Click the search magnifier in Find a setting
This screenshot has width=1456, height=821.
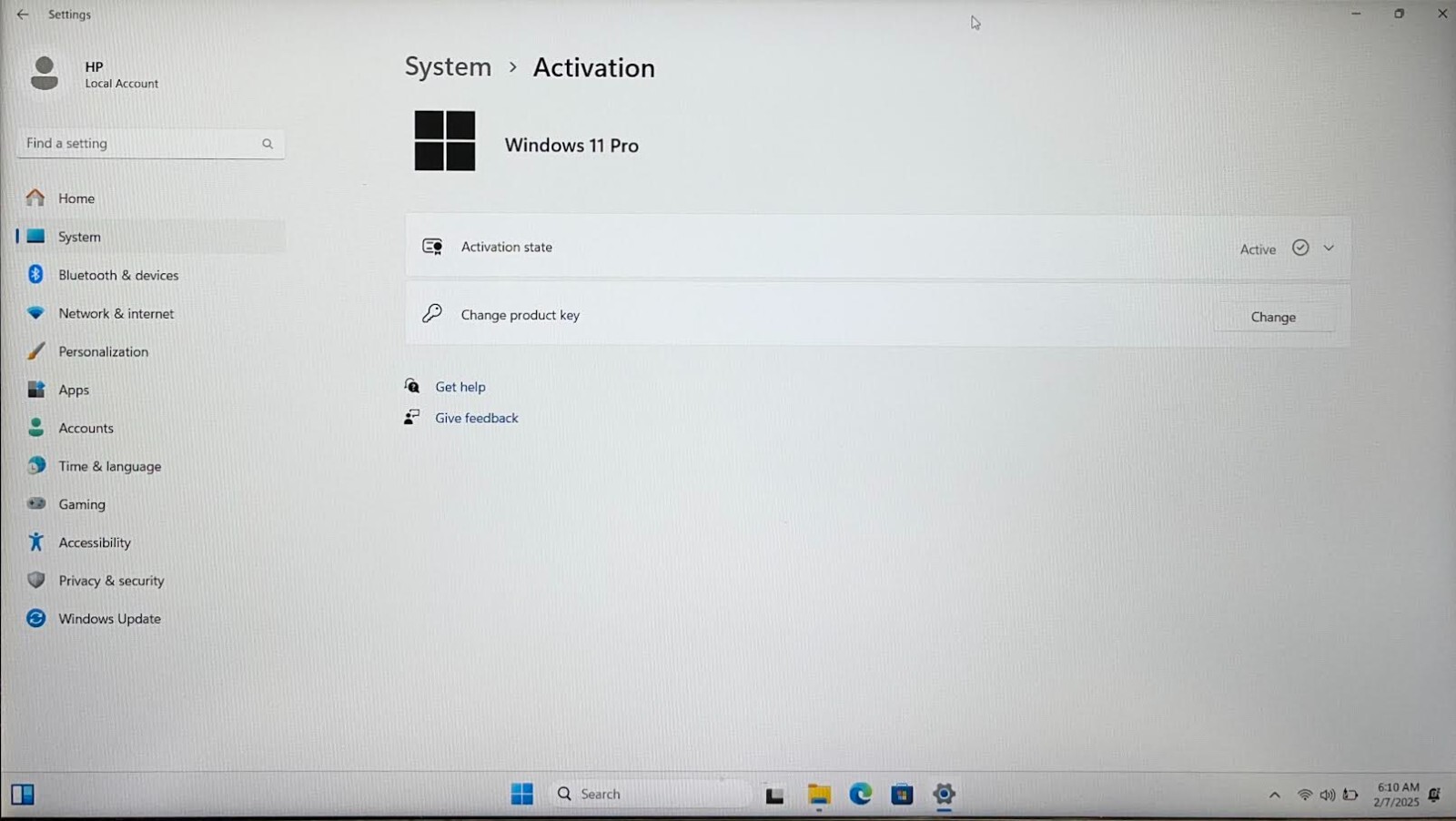click(268, 144)
